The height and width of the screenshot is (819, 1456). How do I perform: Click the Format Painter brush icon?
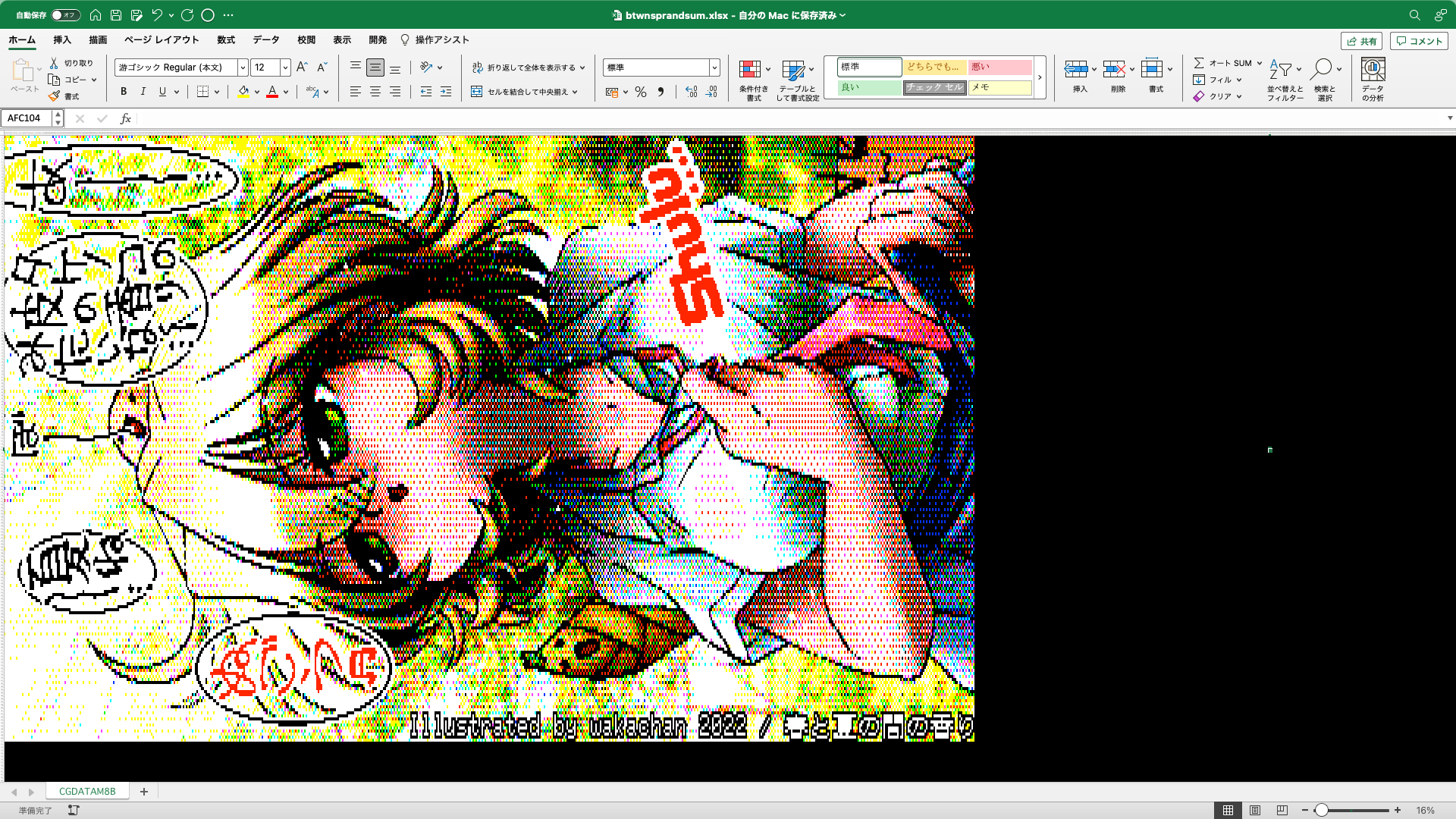pos(54,96)
